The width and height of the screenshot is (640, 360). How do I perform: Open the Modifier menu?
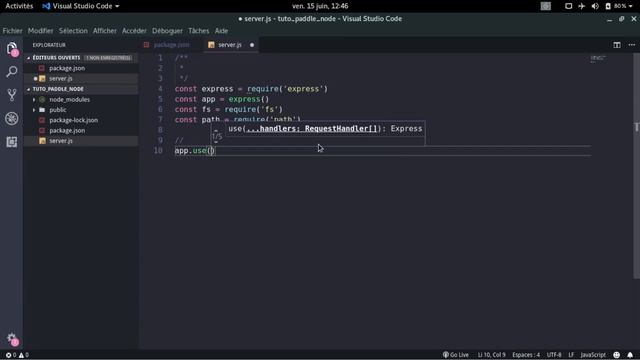coord(40,31)
